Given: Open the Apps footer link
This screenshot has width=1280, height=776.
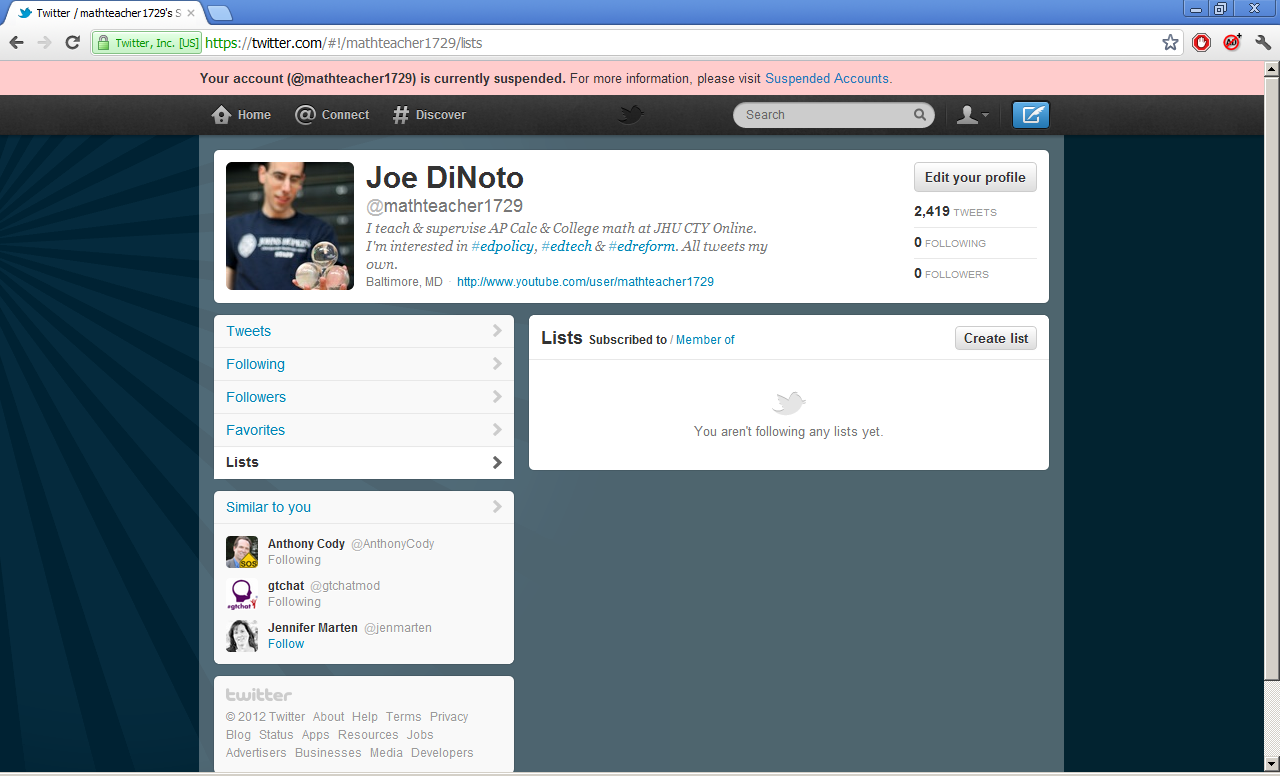Looking at the screenshot, I should coord(316,735).
